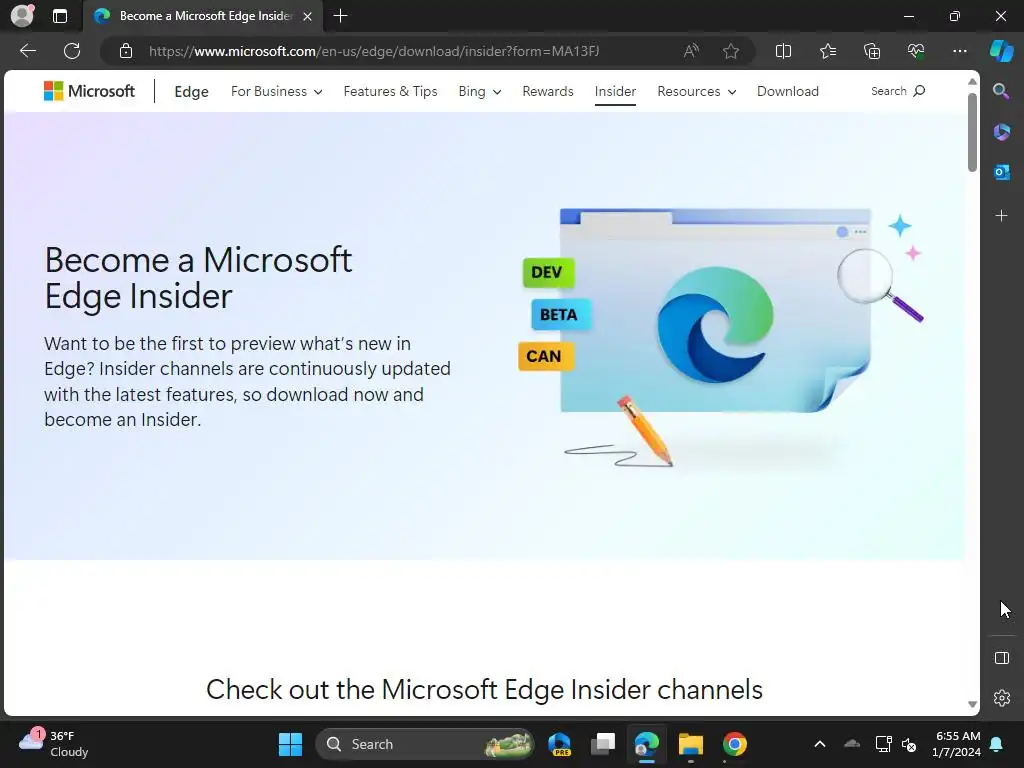Open the weather widget showing 36°F
This screenshot has width=1024, height=768.
tap(54, 744)
